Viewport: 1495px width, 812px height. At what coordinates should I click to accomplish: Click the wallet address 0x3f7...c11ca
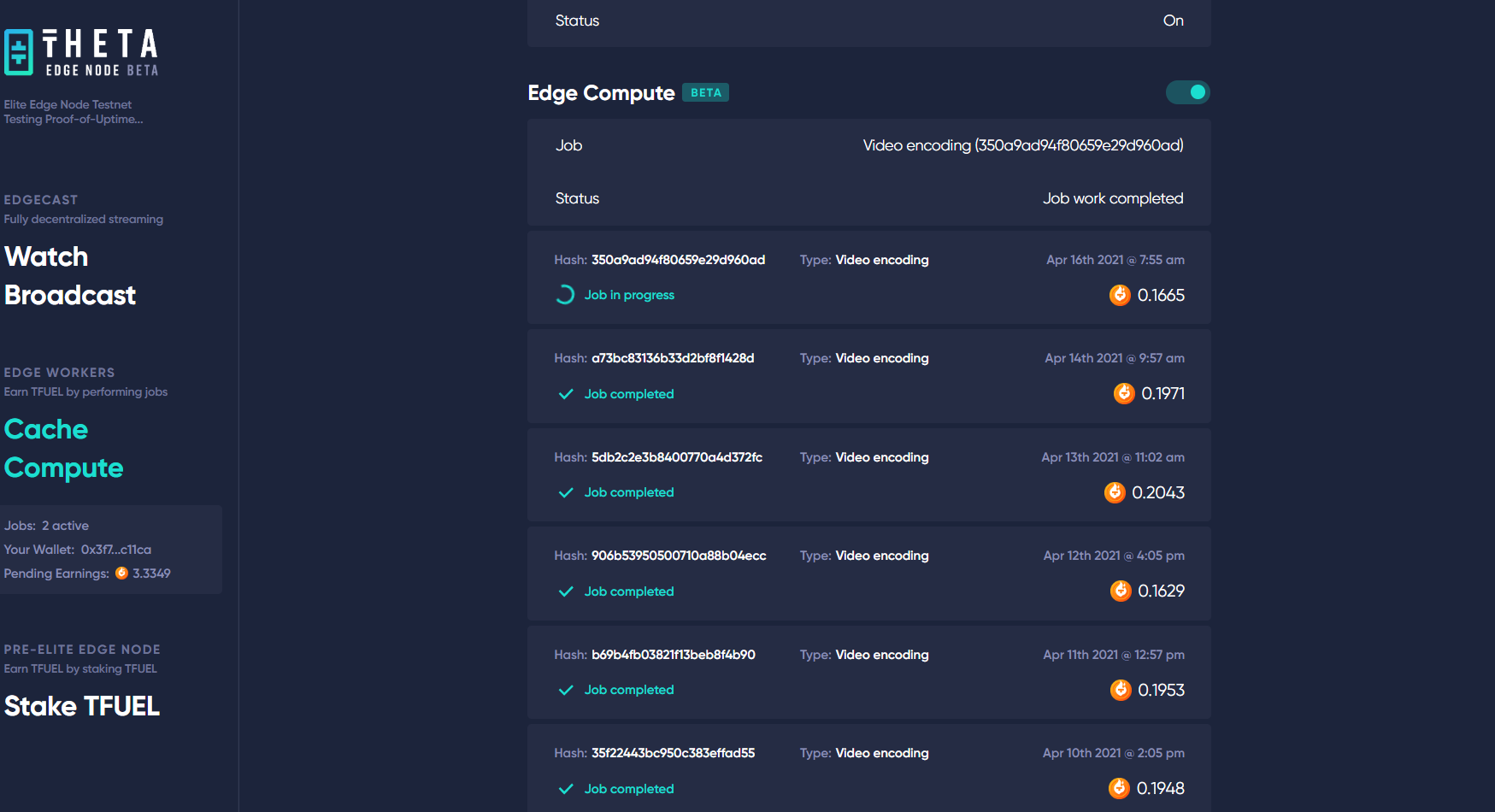[116, 550]
